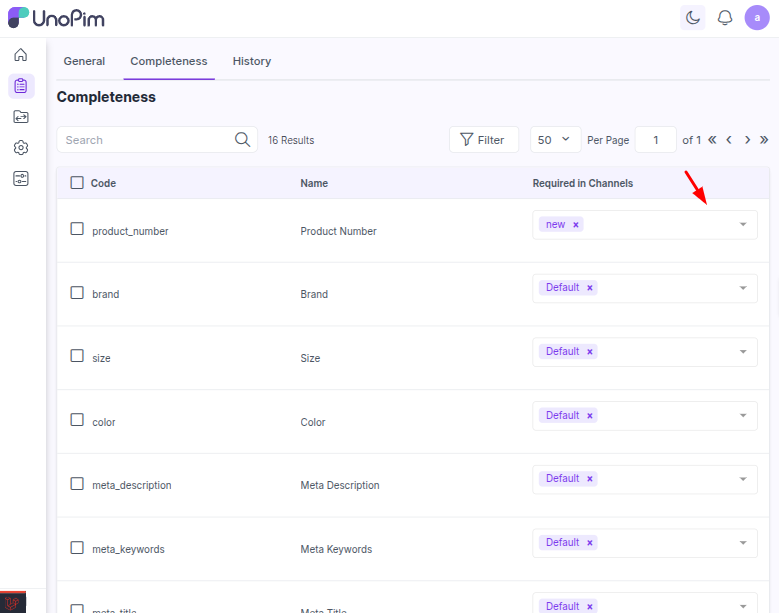Click the Filter button
The height and width of the screenshot is (613, 779).
pos(483,140)
